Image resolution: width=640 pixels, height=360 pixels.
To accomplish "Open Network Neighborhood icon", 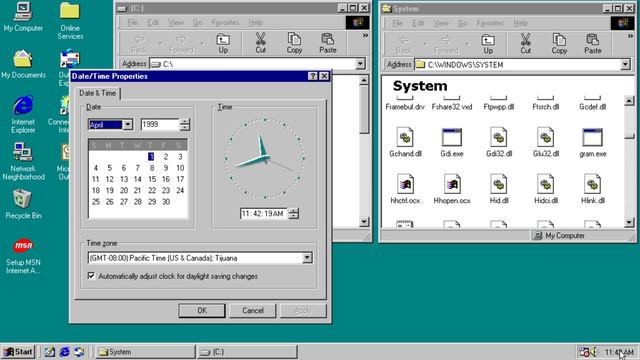I will point(23,162).
